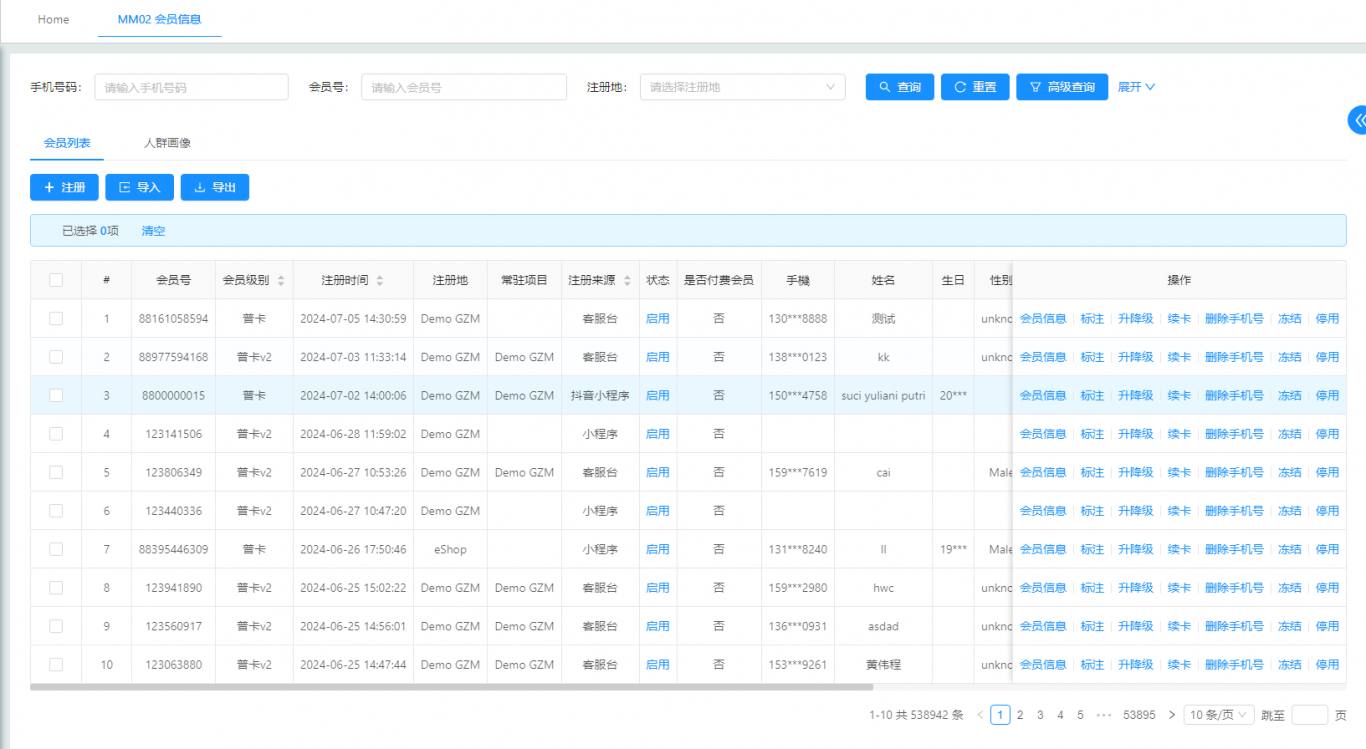Screen dimensions: 1366x749
Task: Select the MM02 会员信息 tab
Action: click(160, 19)
